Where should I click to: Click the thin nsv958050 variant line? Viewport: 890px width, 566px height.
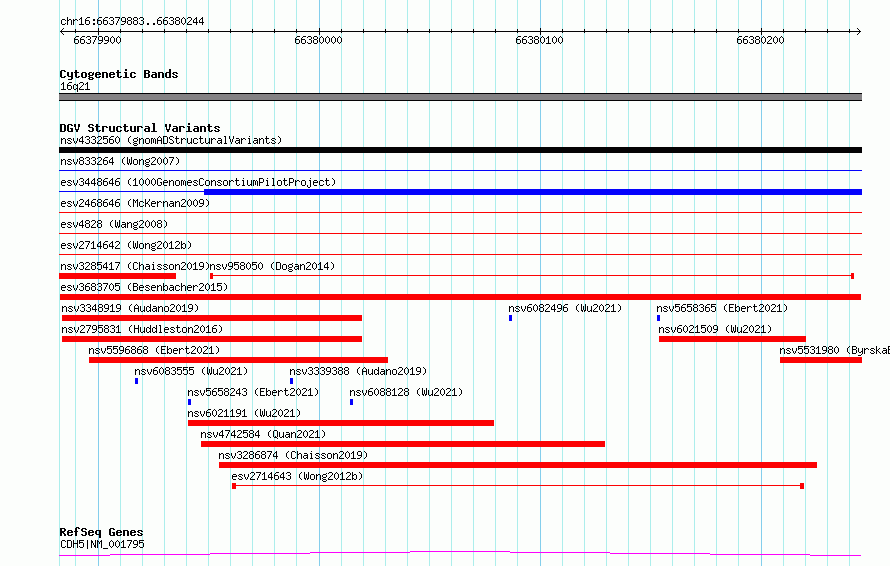click(532, 276)
